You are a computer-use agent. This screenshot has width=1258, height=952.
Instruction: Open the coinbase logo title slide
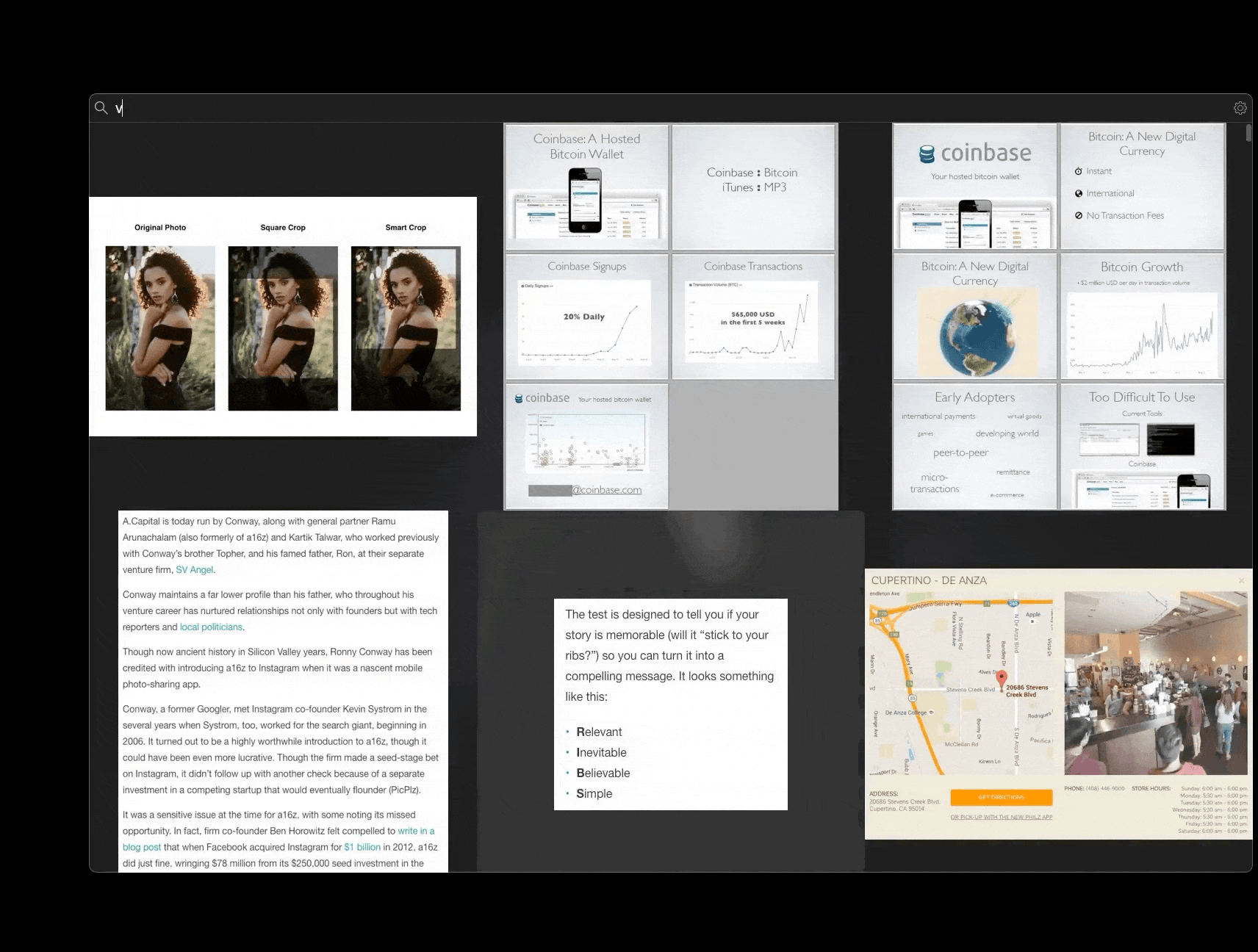point(974,187)
